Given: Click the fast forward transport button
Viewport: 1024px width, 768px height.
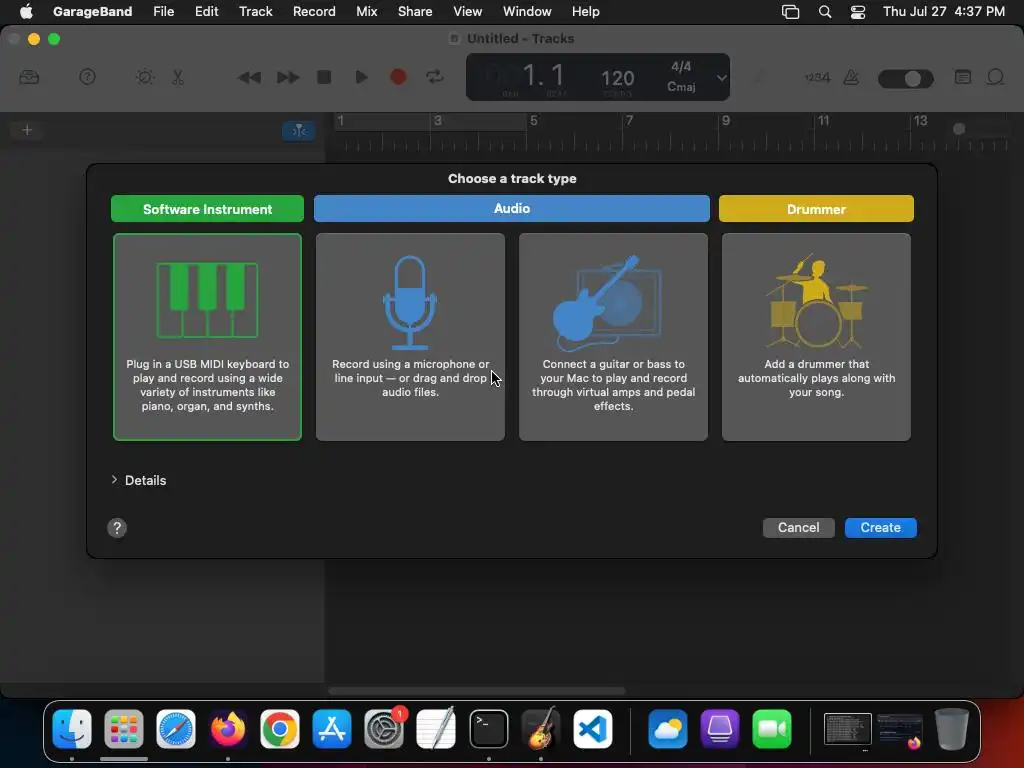Looking at the screenshot, I should [287, 78].
